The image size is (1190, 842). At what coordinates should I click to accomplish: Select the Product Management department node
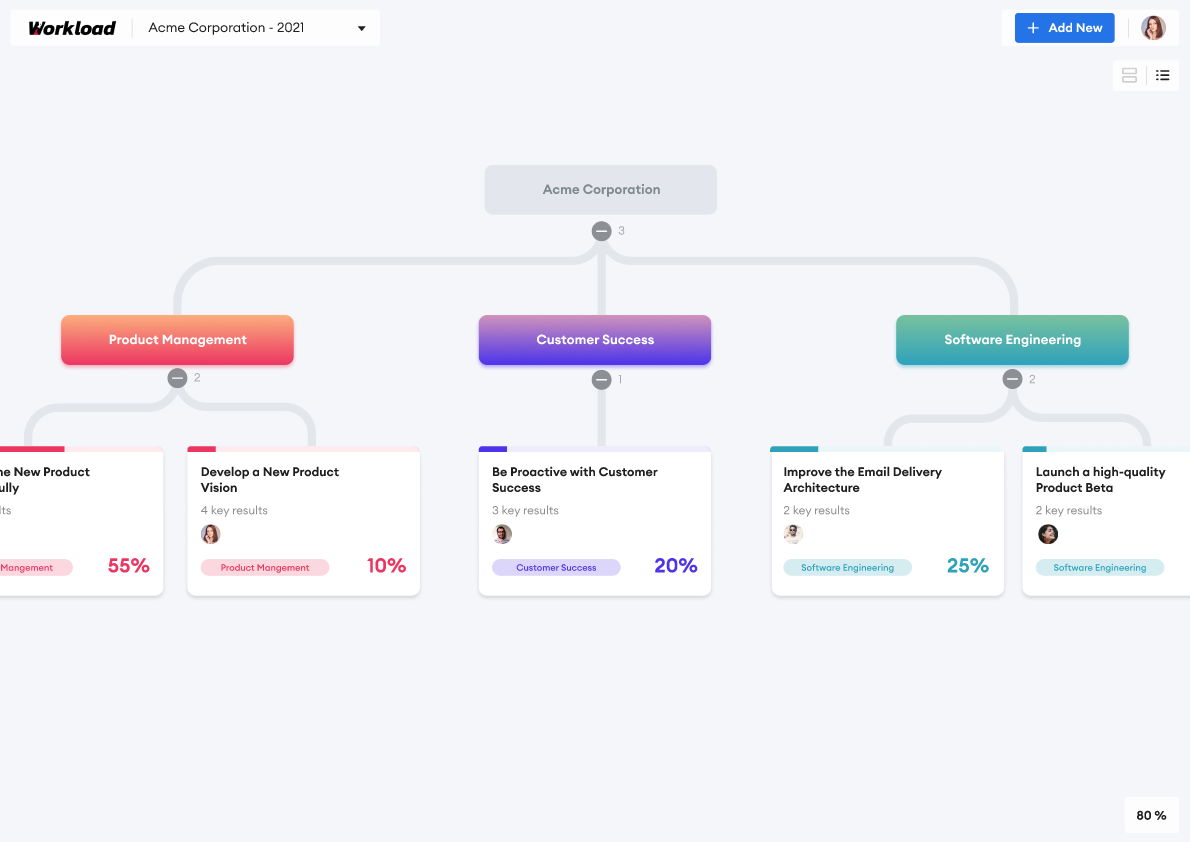pyautogui.click(x=177, y=340)
